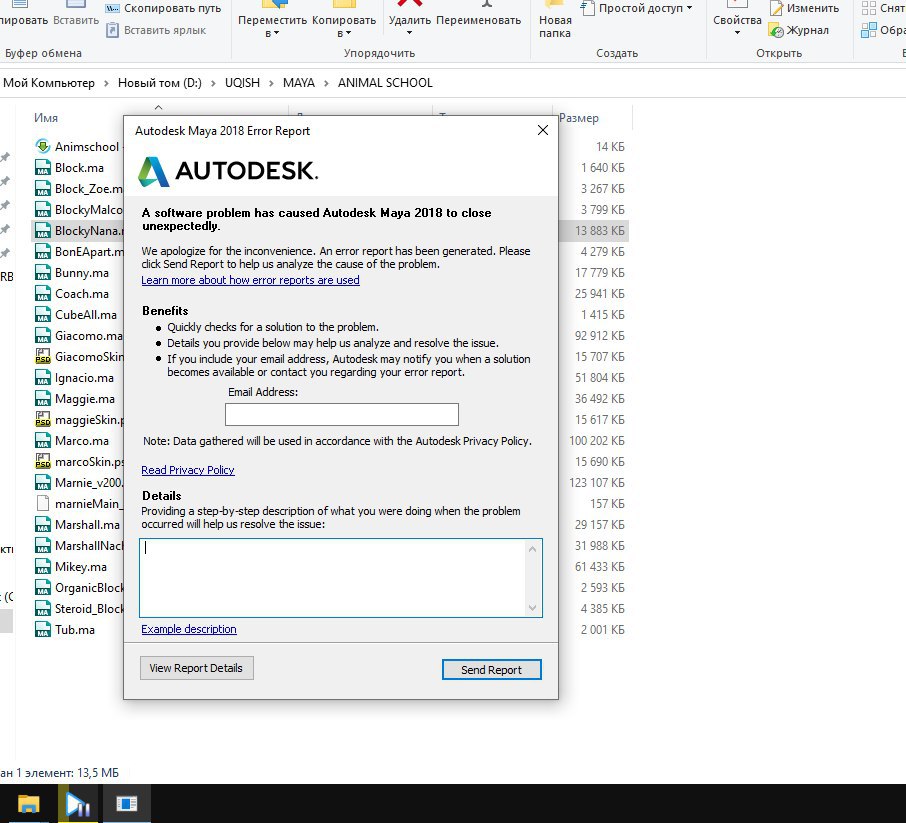Screen dimensions: 906x823
Task: Expand breadcrumb arrow after Мой Компьютер
Action: tap(106, 83)
